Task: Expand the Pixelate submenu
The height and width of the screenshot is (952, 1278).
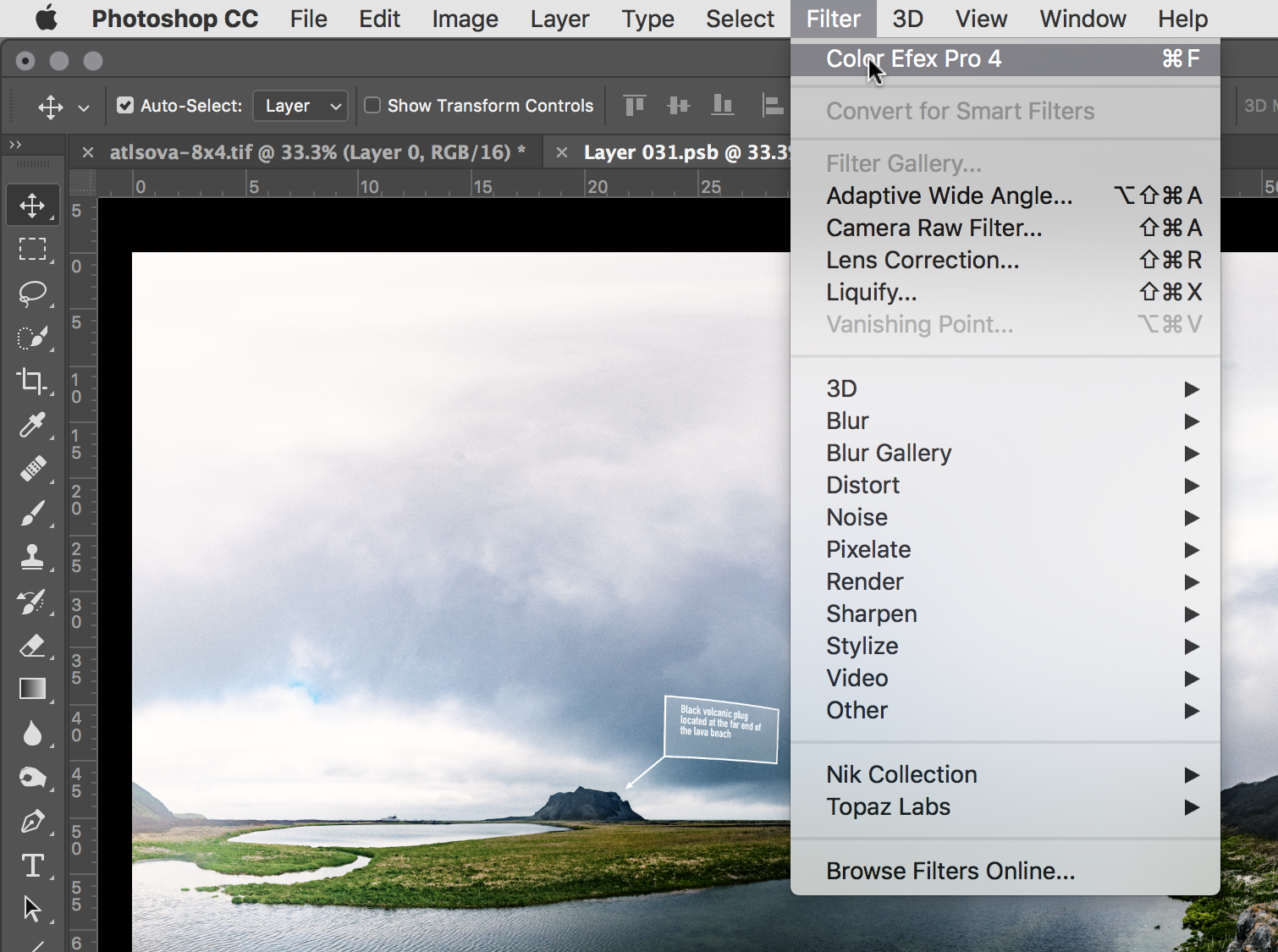Action: (1005, 549)
